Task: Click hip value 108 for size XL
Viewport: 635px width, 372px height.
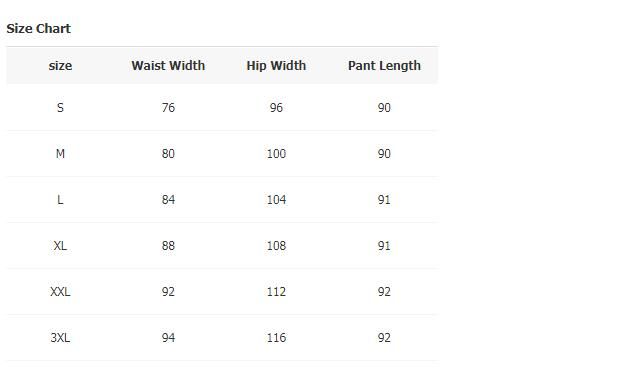Action: pos(276,246)
